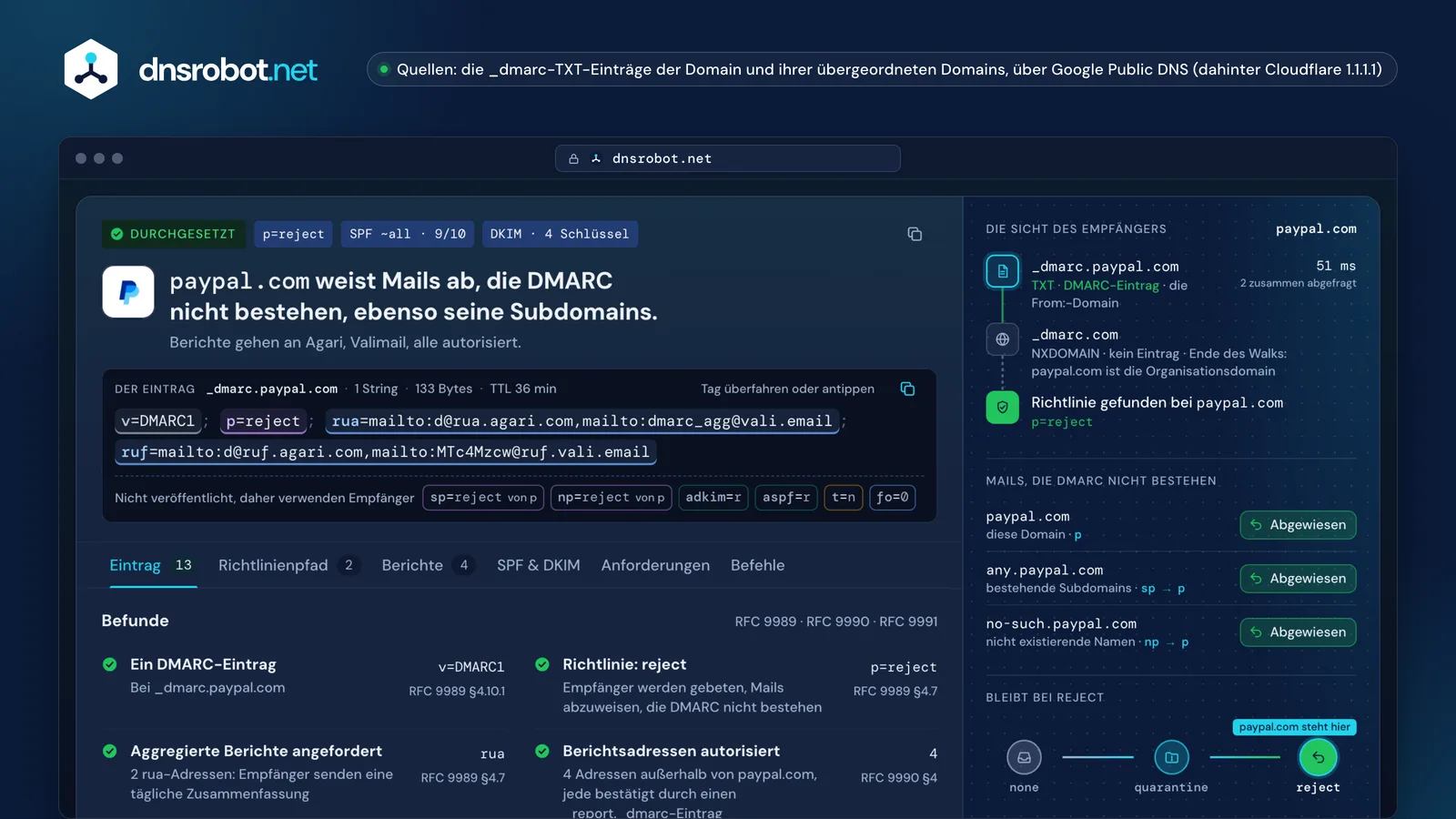The width and height of the screenshot is (1456, 819).
Task: Click green check beside Berichtsadressen autorisiert
Action: coord(542,751)
